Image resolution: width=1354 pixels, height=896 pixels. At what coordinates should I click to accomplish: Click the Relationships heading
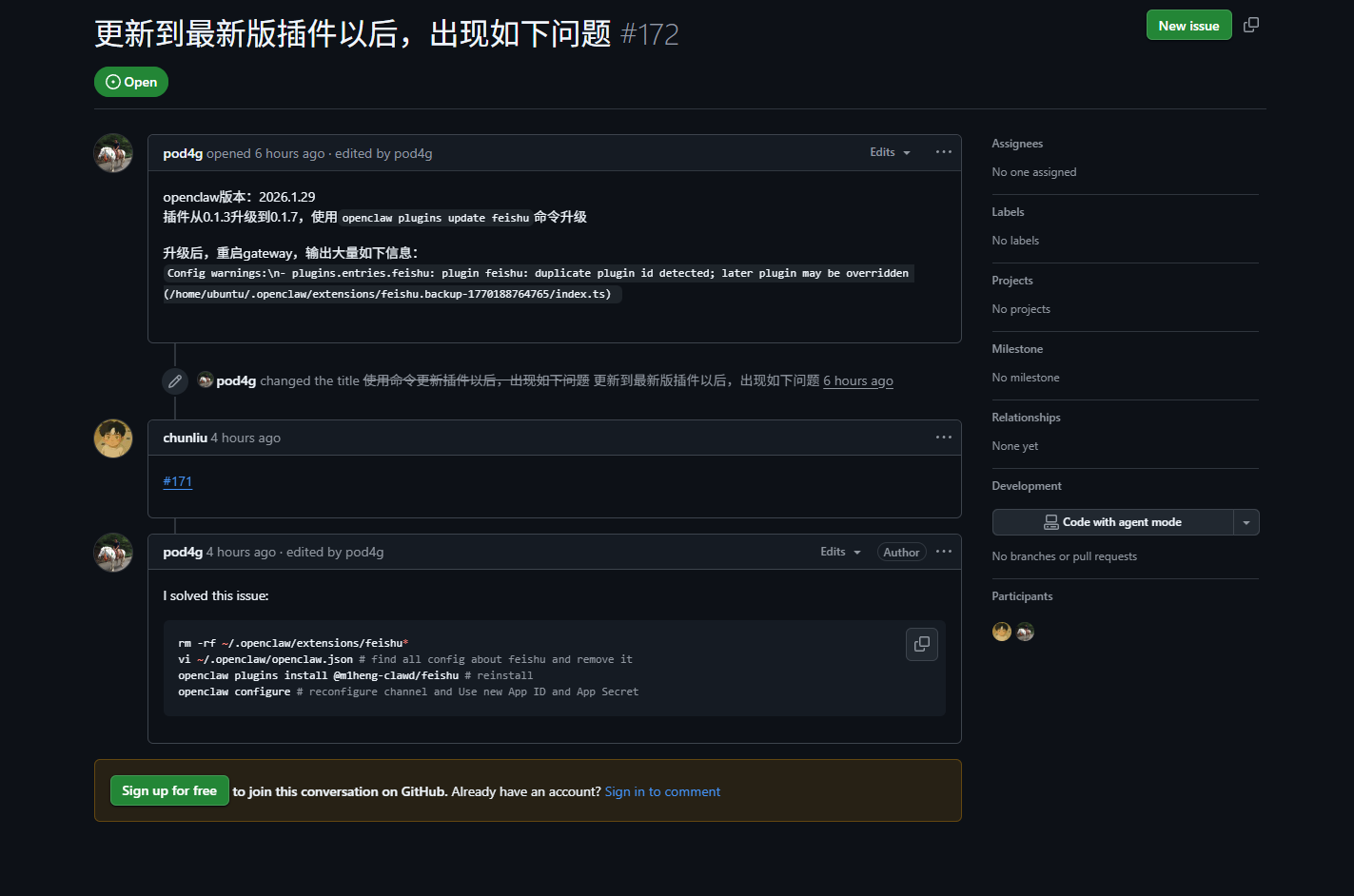pos(1026,418)
